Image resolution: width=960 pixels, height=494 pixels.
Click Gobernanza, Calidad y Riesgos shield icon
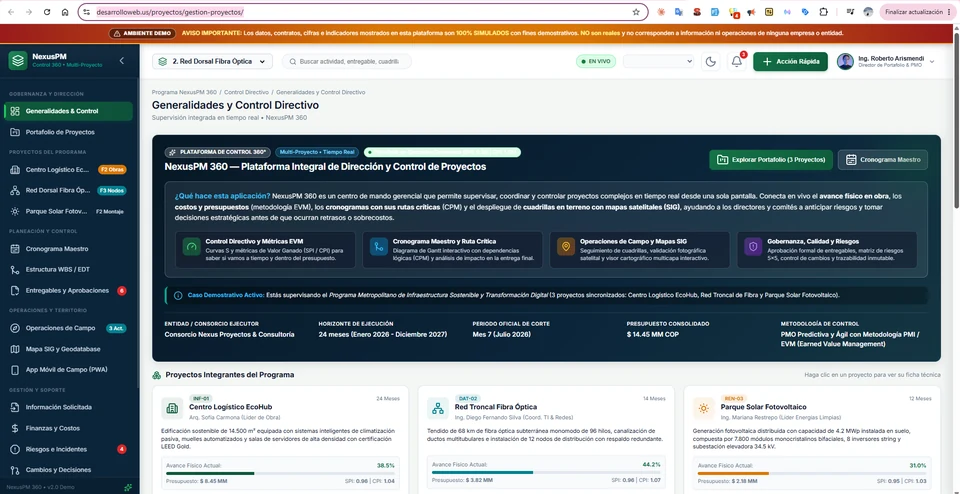pos(752,247)
